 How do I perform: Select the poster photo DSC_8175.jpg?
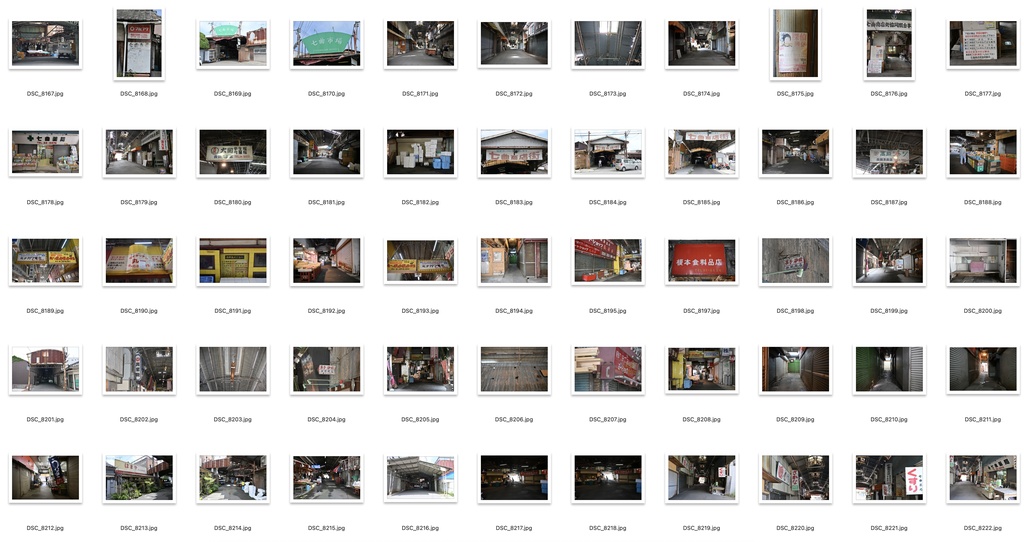[795, 44]
